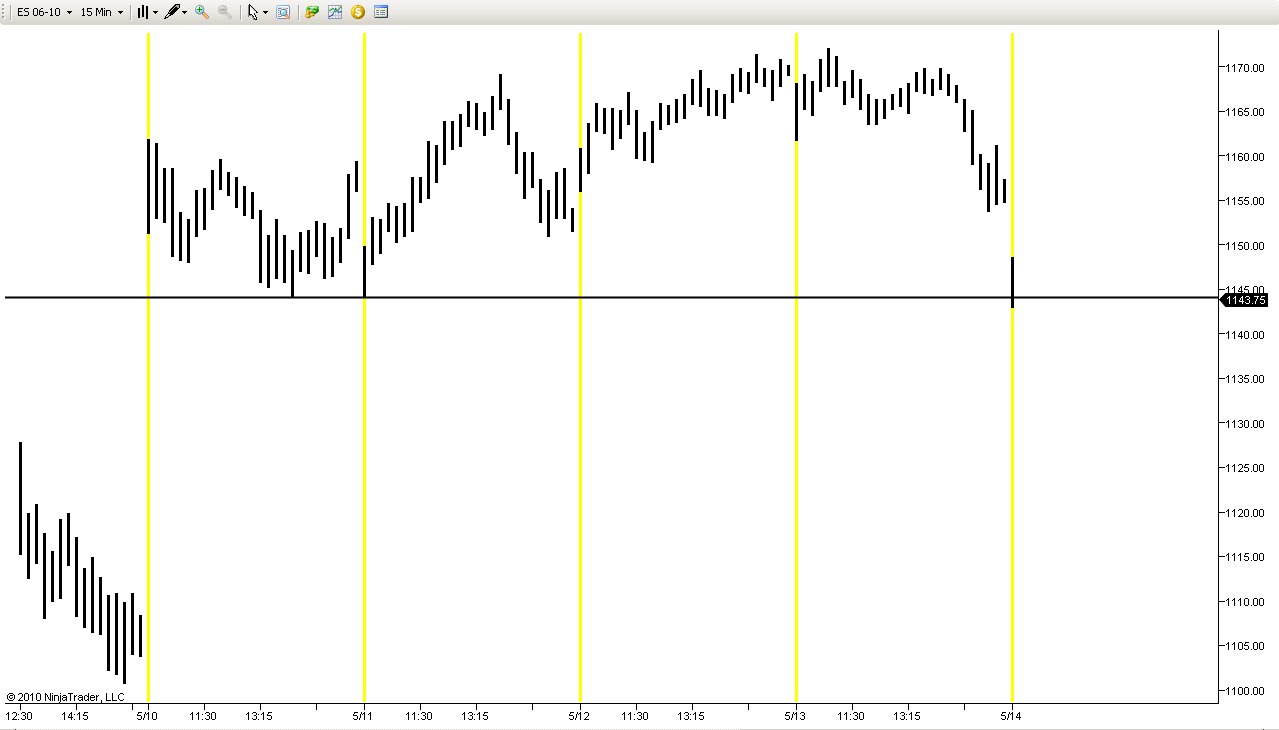The image size is (1279, 730).
Task: Select the drawing tools pen icon
Action: [172, 12]
